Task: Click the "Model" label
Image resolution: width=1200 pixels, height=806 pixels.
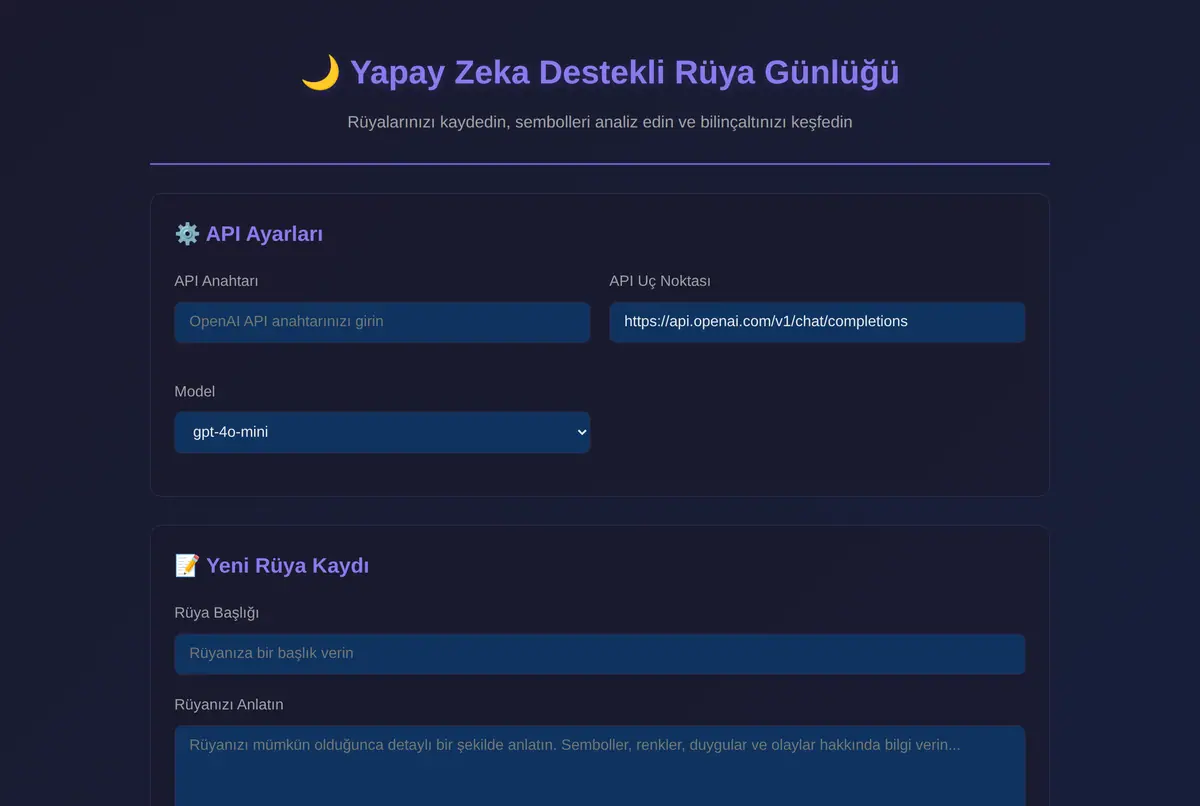Action: click(x=195, y=391)
